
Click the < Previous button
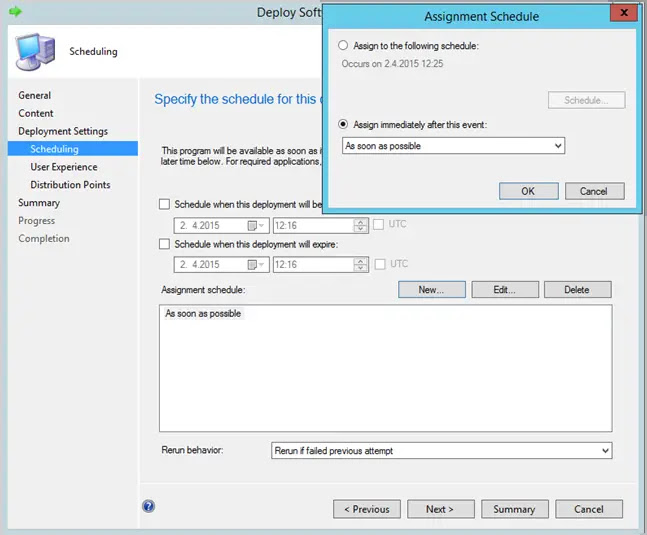coord(367,509)
